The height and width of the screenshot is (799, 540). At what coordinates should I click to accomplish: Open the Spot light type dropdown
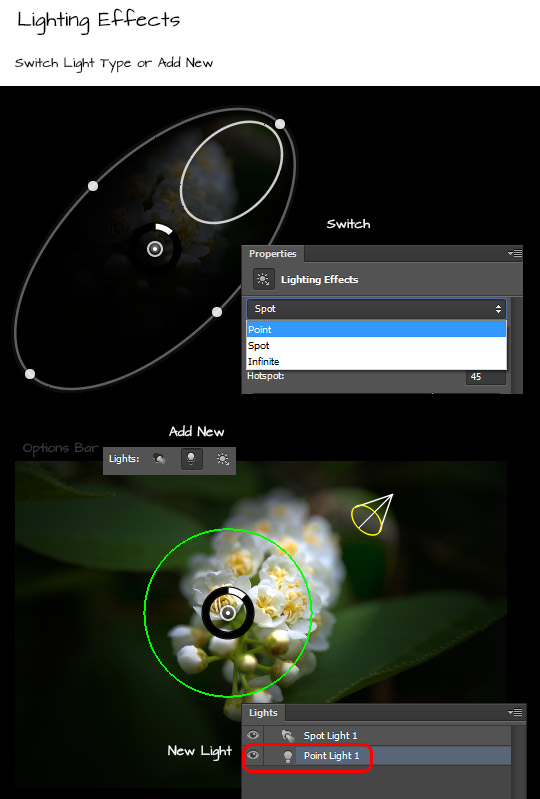376,309
